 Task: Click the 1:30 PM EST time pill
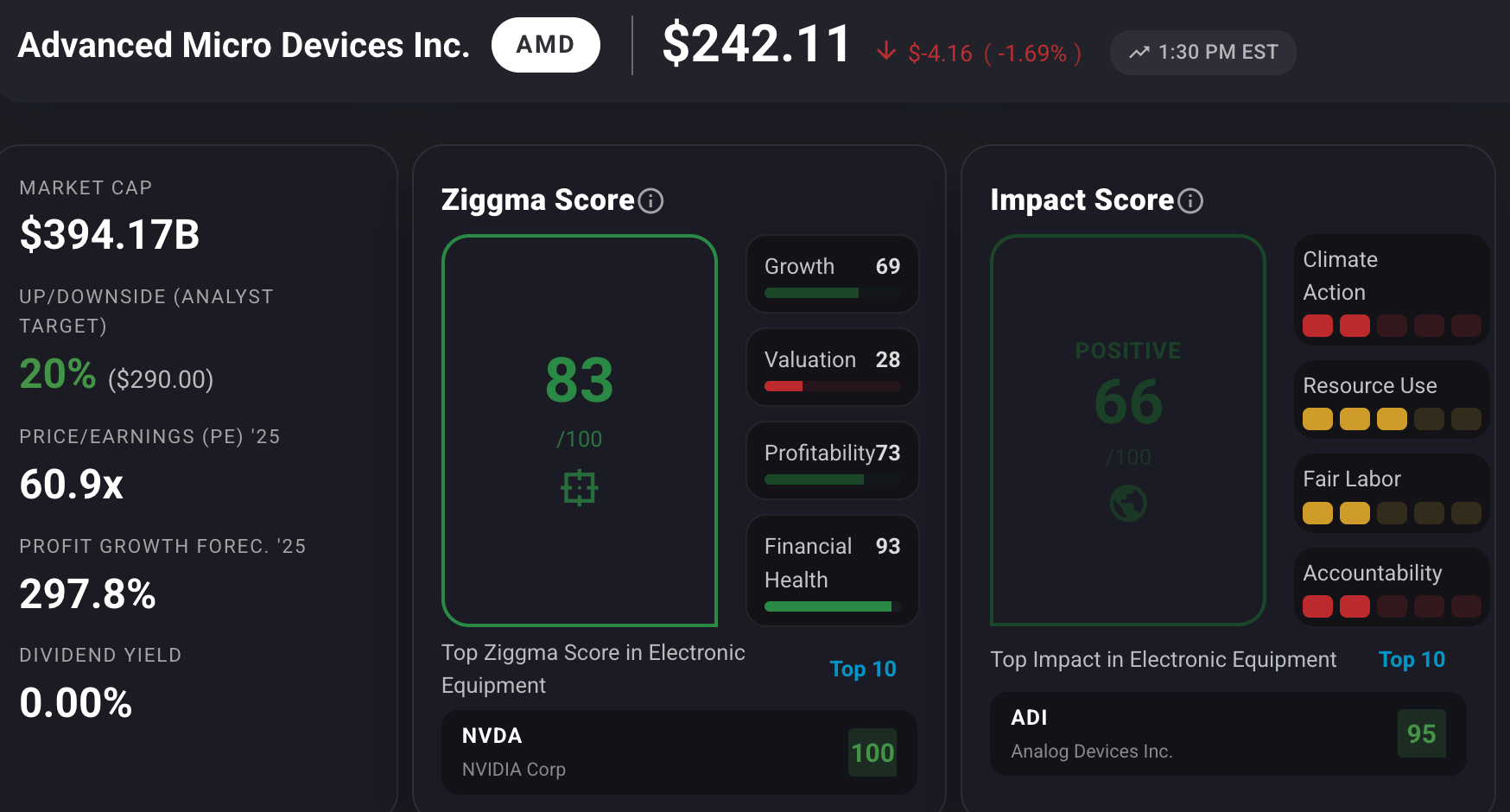[x=1202, y=53]
